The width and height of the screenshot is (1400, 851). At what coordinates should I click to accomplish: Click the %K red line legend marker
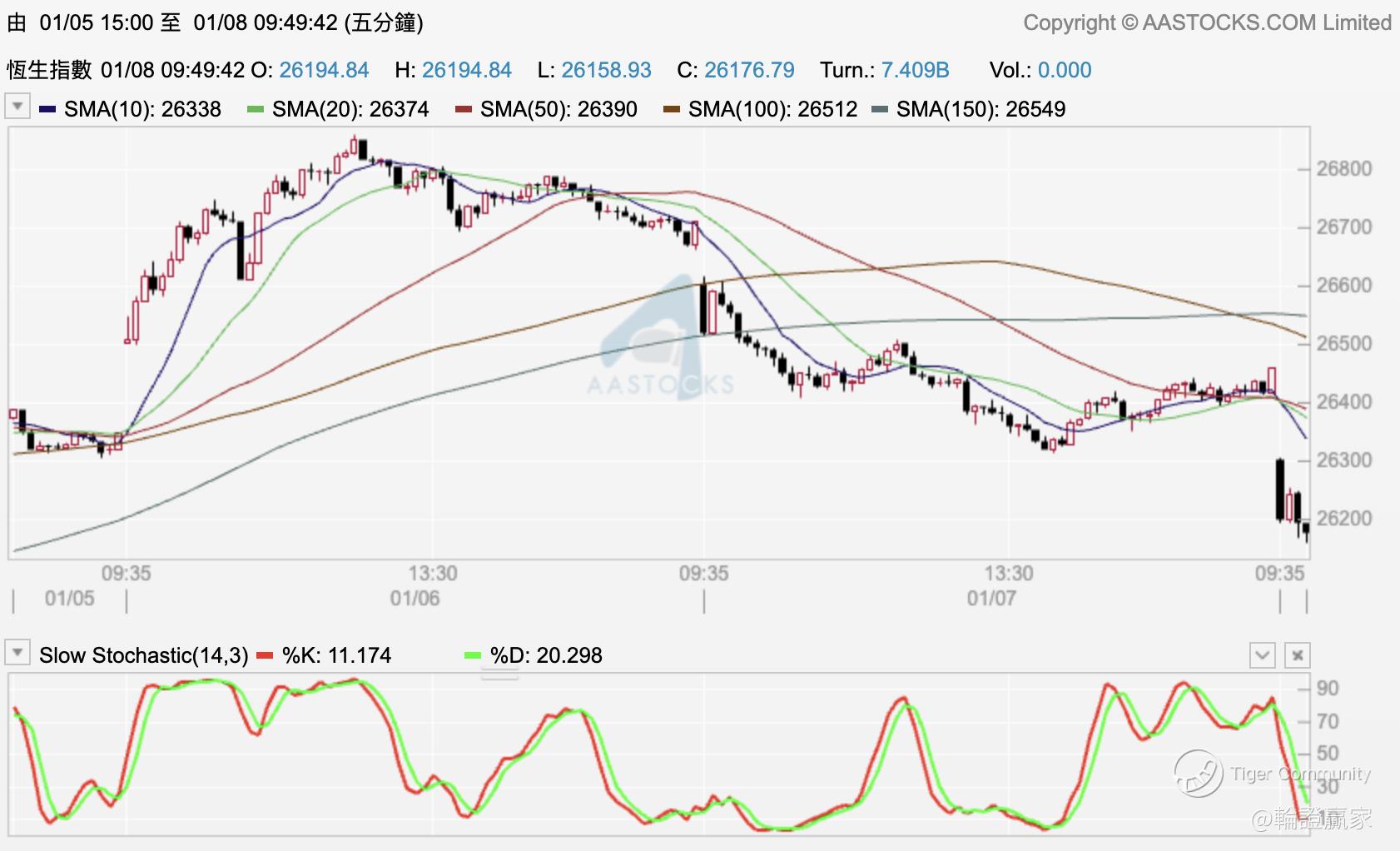coord(266,655)
